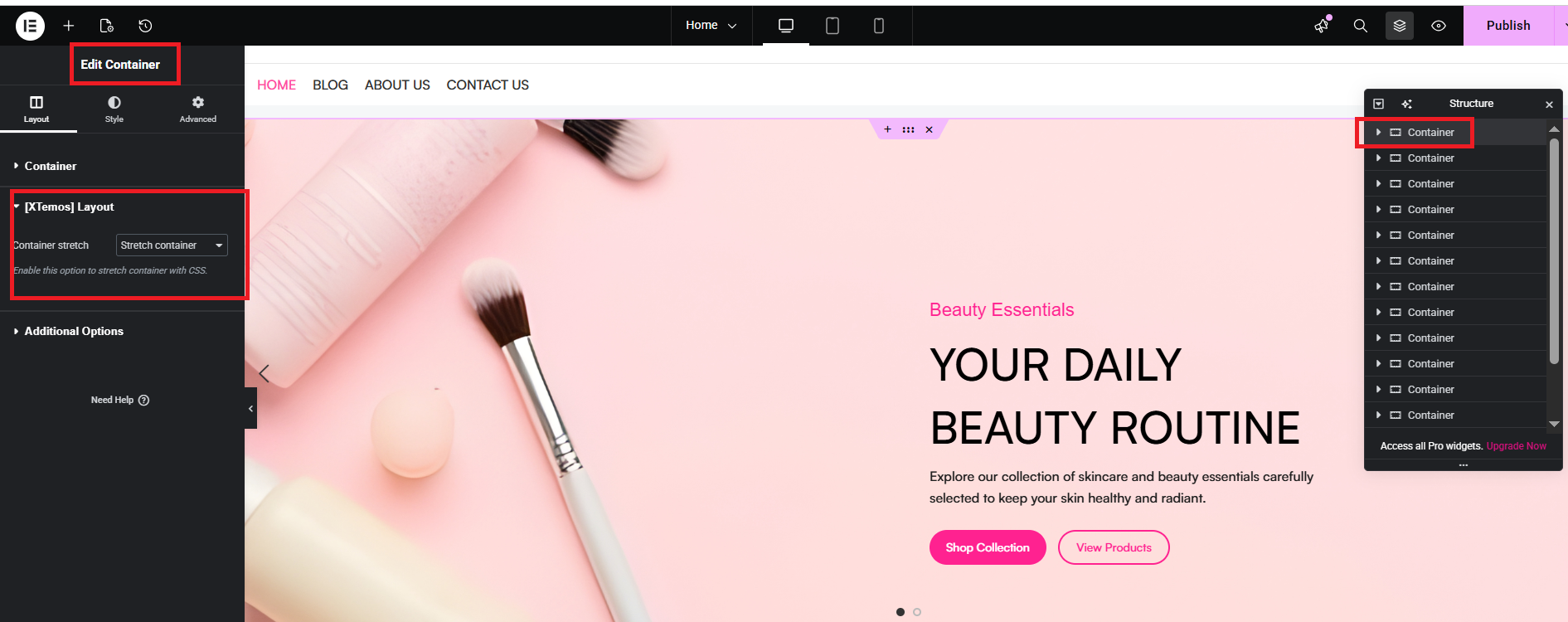Select the second slider pagination dot

(917, 612)
